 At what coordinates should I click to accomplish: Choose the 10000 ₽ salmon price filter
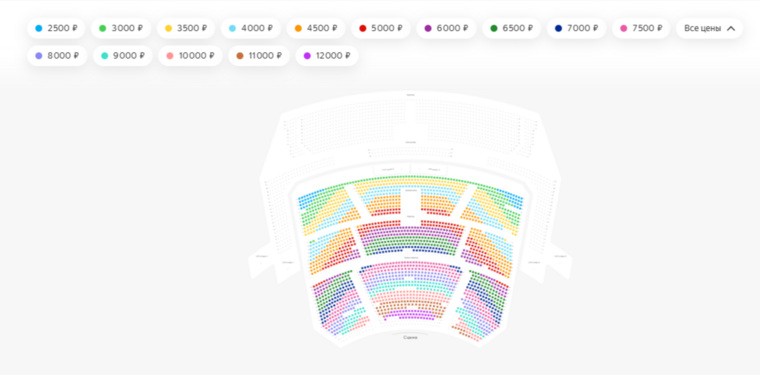(x=190, y=56)
